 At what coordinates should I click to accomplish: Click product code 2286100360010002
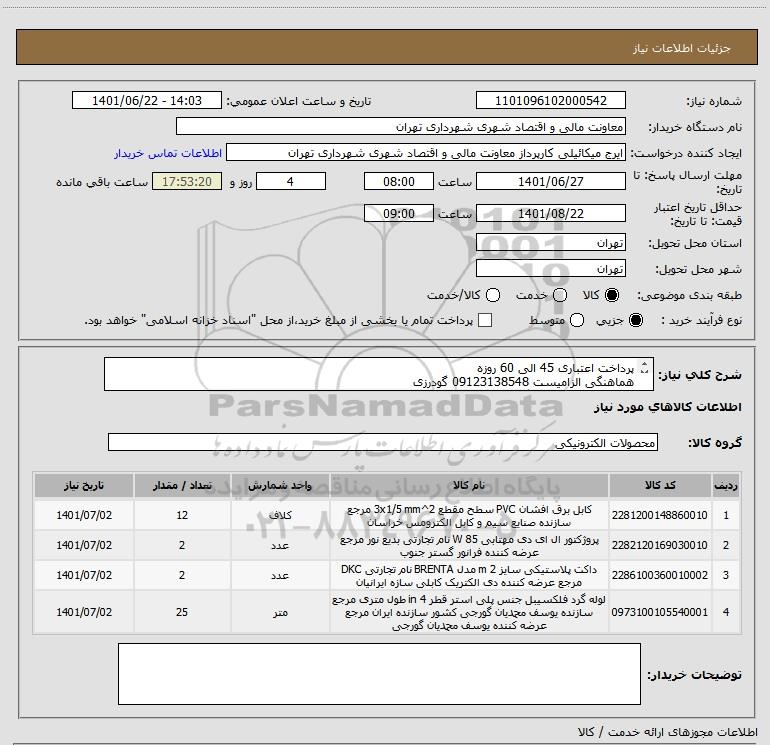(x=660, y=575)
